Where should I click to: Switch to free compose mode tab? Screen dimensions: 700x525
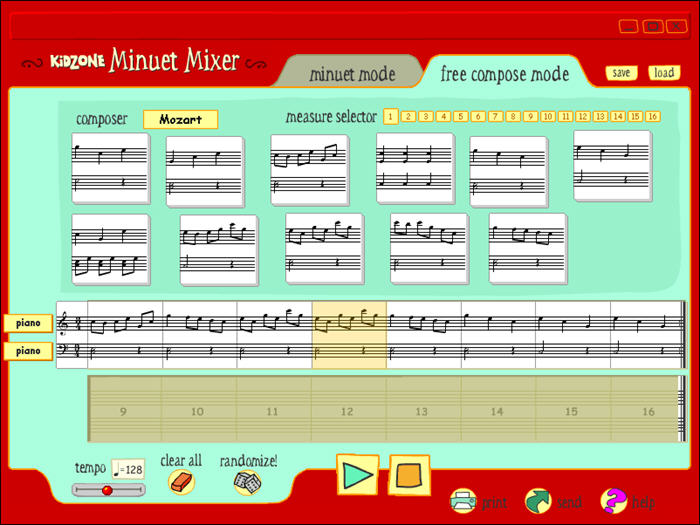click(x=505, y=74)
